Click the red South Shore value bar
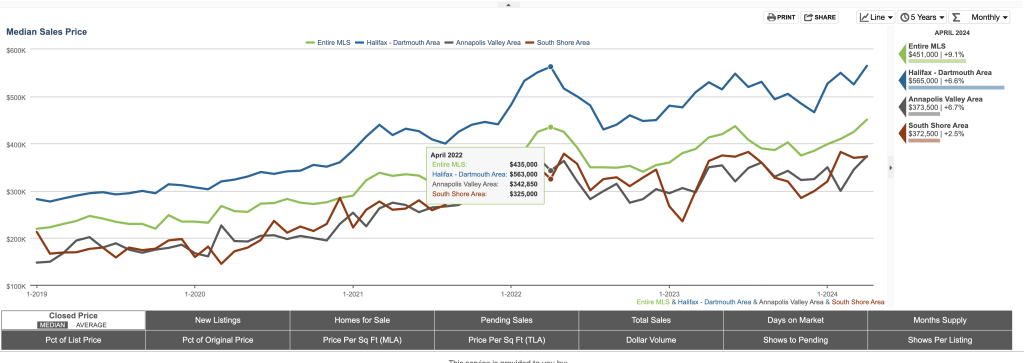Viewport: 1024px width, 363px height. pyautogui.click(x=924, y=140)
